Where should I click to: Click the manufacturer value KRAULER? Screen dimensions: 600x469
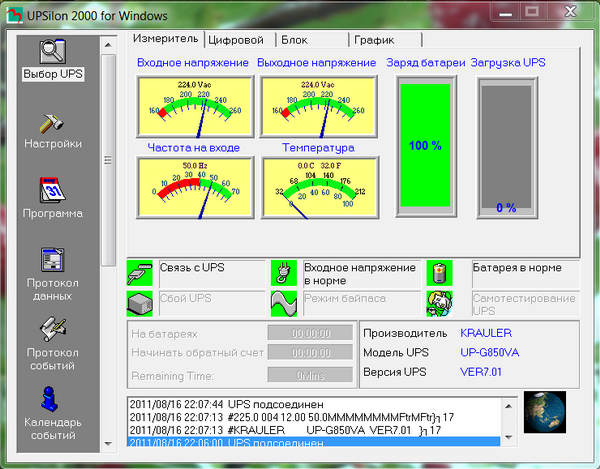[486, 333]
